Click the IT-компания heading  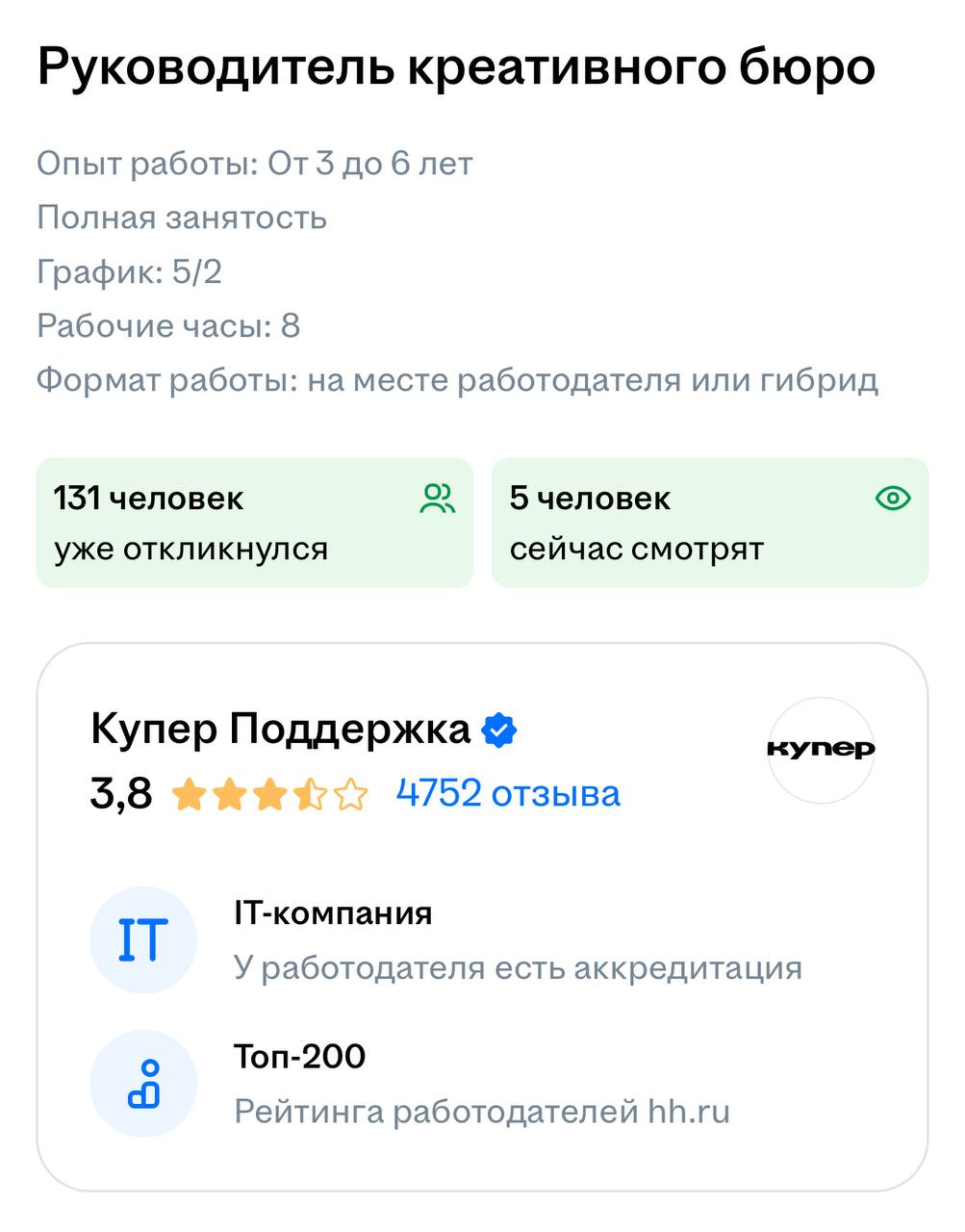tap(333, 912)
